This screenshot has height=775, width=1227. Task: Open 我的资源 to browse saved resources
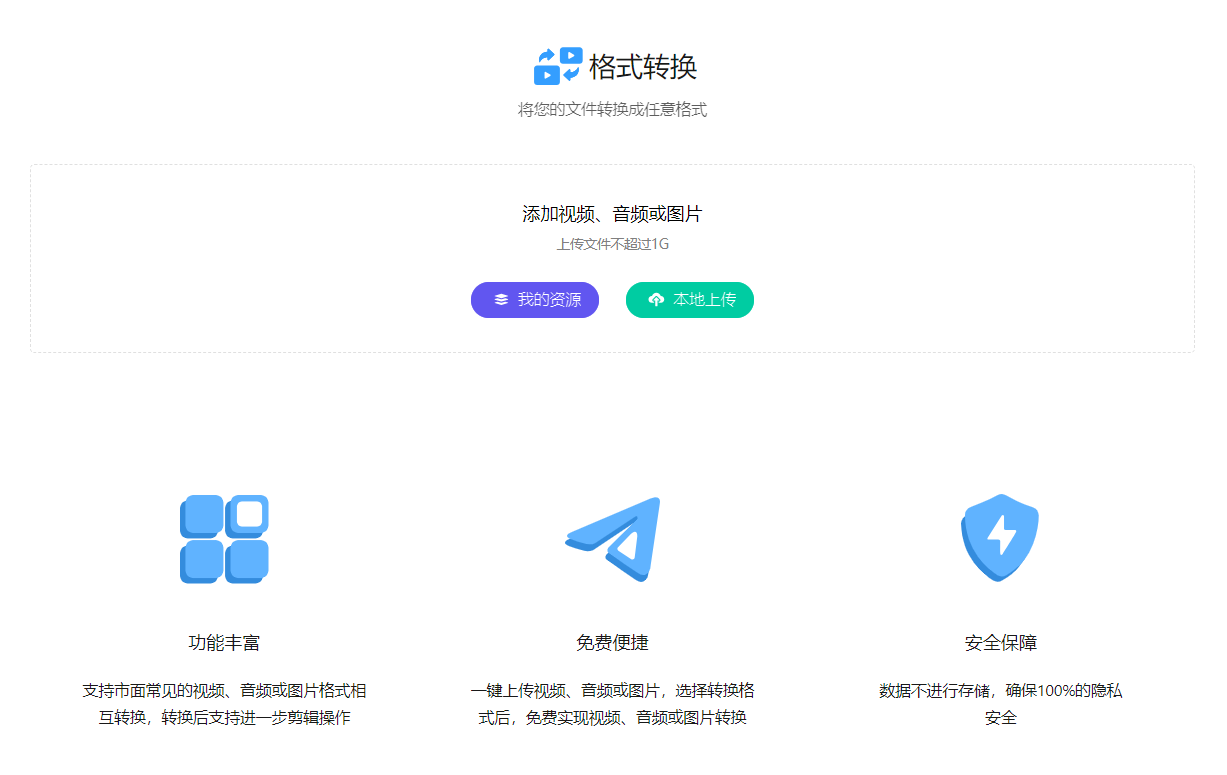click(x=535, y=299)
